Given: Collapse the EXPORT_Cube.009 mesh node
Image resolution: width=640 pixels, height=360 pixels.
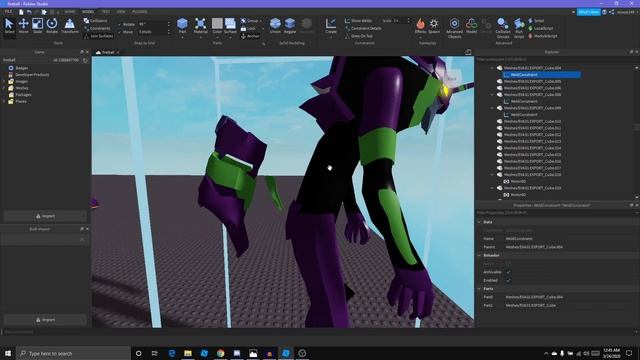Looking at the screenshot, I should (492, 108).
